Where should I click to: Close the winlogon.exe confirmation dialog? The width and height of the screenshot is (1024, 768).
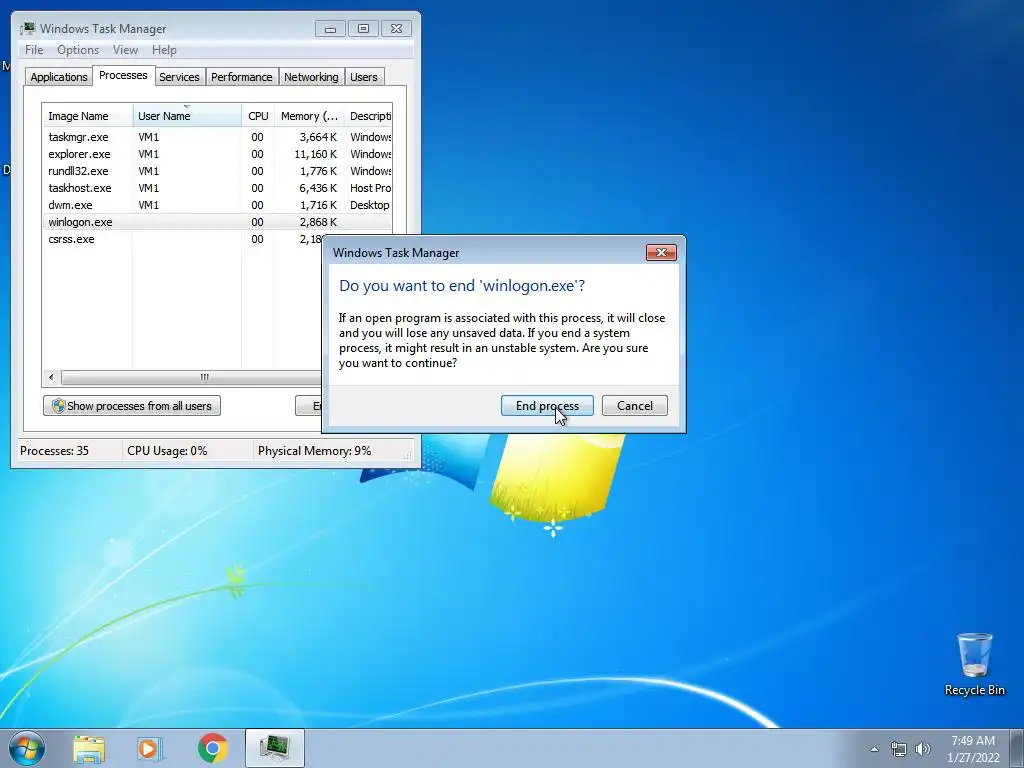click(x=661, y=253)
